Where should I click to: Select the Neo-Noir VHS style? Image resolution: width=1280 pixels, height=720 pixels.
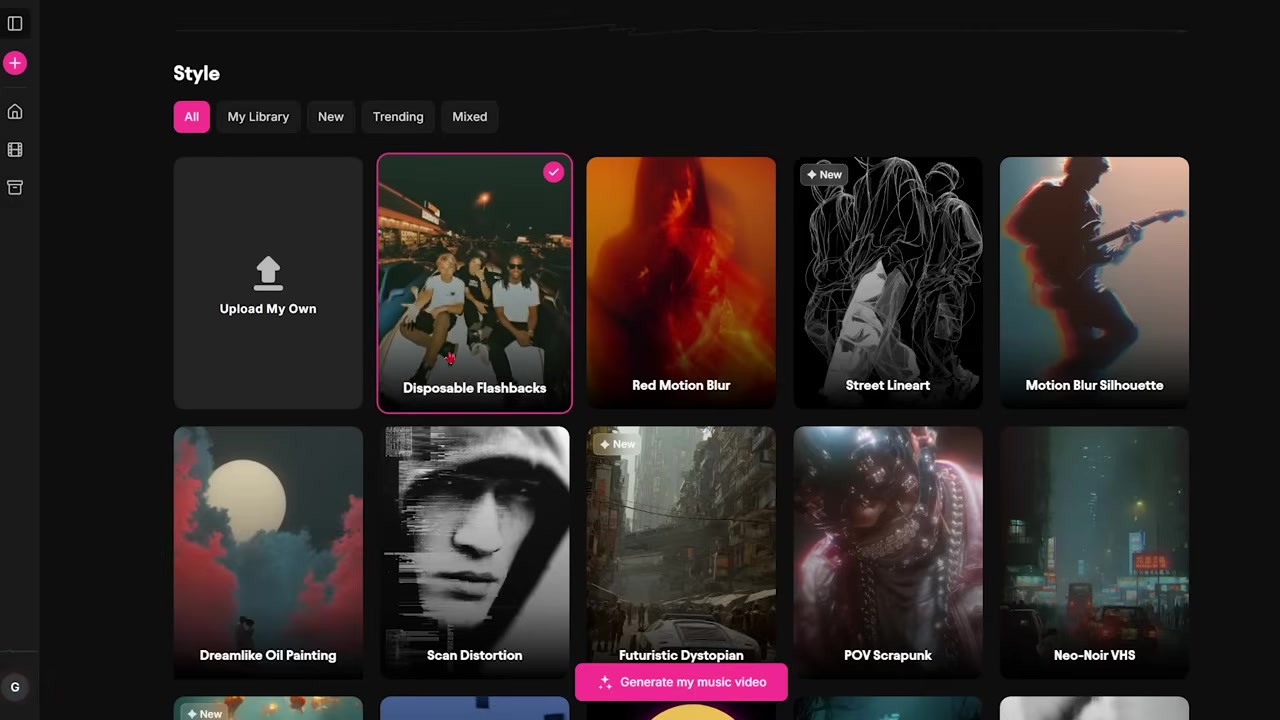point(1094,553)
